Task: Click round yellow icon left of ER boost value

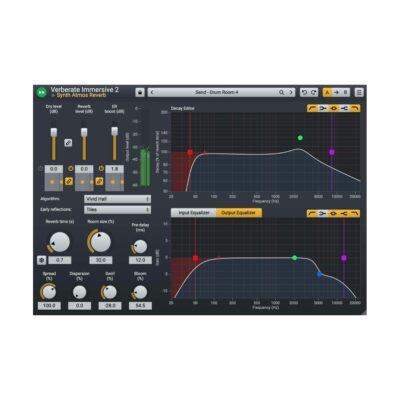Action: tap(101, 169)
